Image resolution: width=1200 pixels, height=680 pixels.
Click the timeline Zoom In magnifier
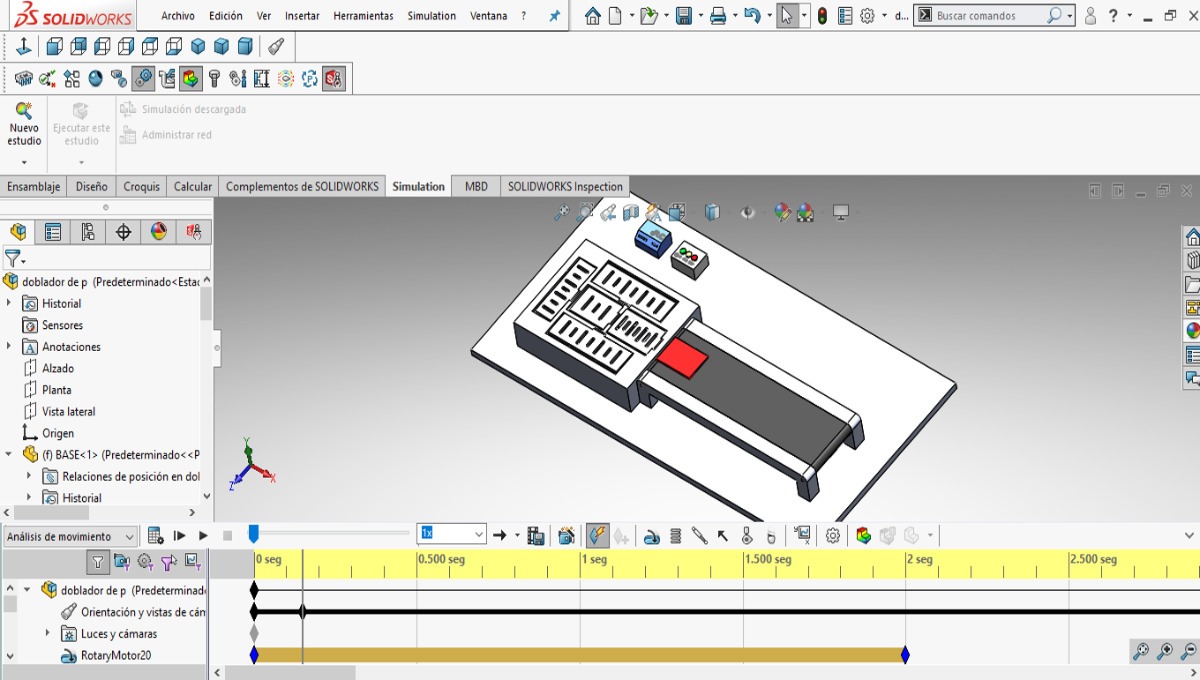[x=1165, y=652]
